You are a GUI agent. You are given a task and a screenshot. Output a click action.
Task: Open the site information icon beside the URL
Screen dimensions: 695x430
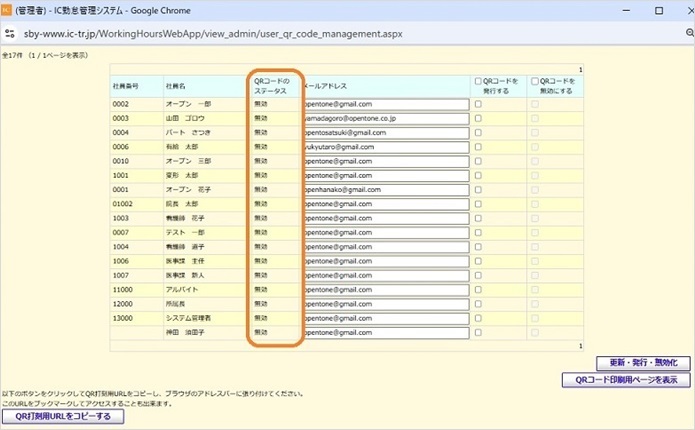[x=10, y=34]
